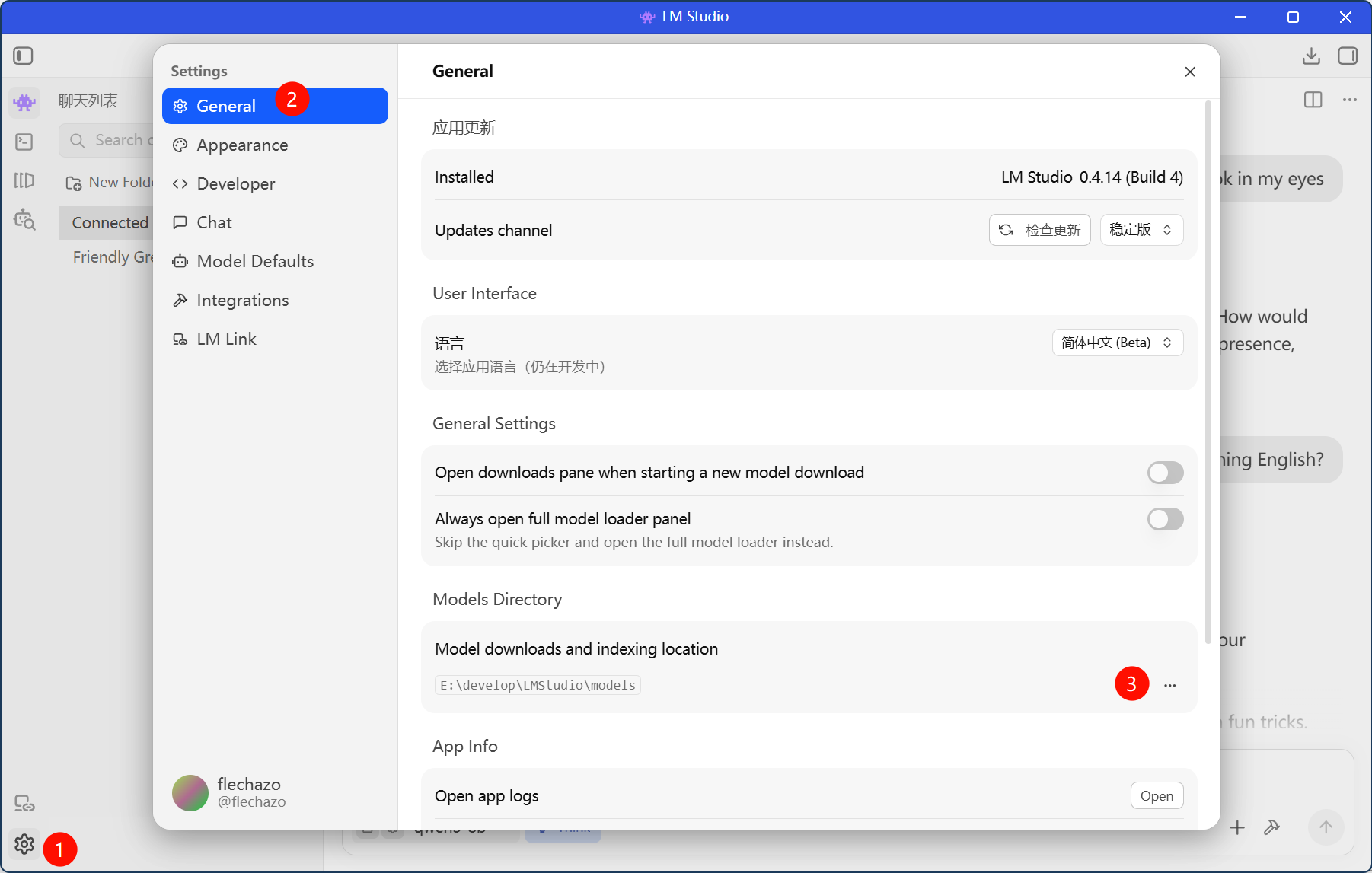Click the version text LM Studio 0.4.14 (Build 4)
This screenshot has width=1372, height=873.
[1092, 177]
